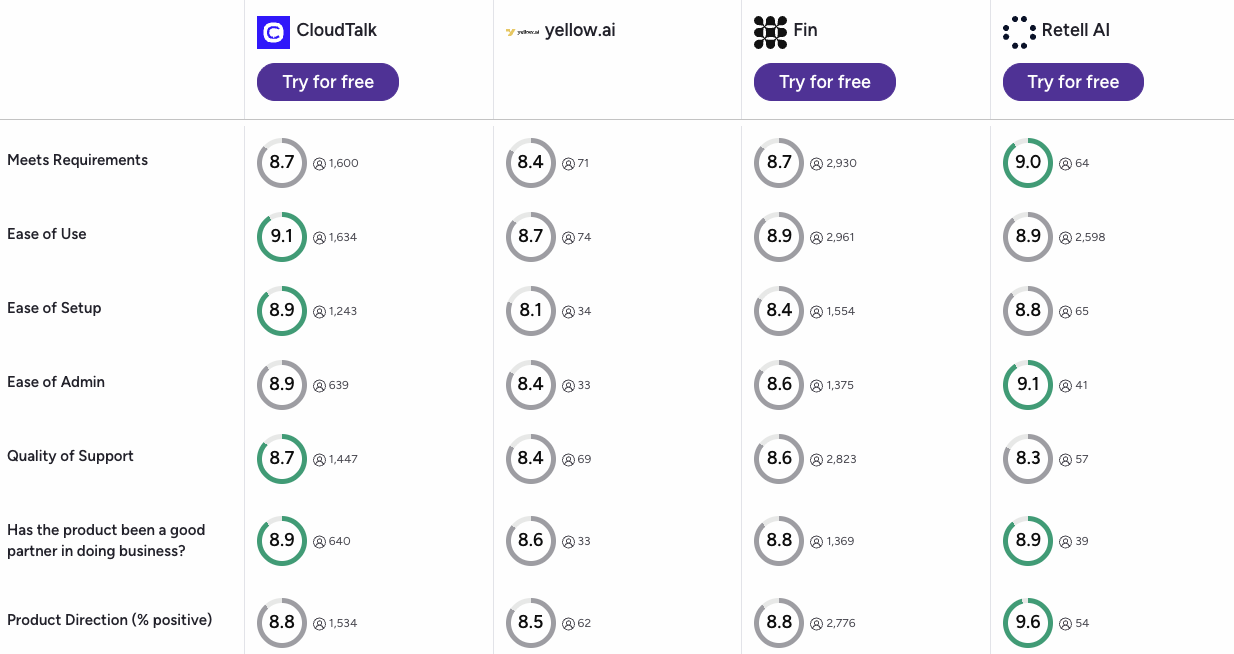Click Try for free under Retell AI
1234x654 pixels.
pyautogui.click(x=1073, y=82)
